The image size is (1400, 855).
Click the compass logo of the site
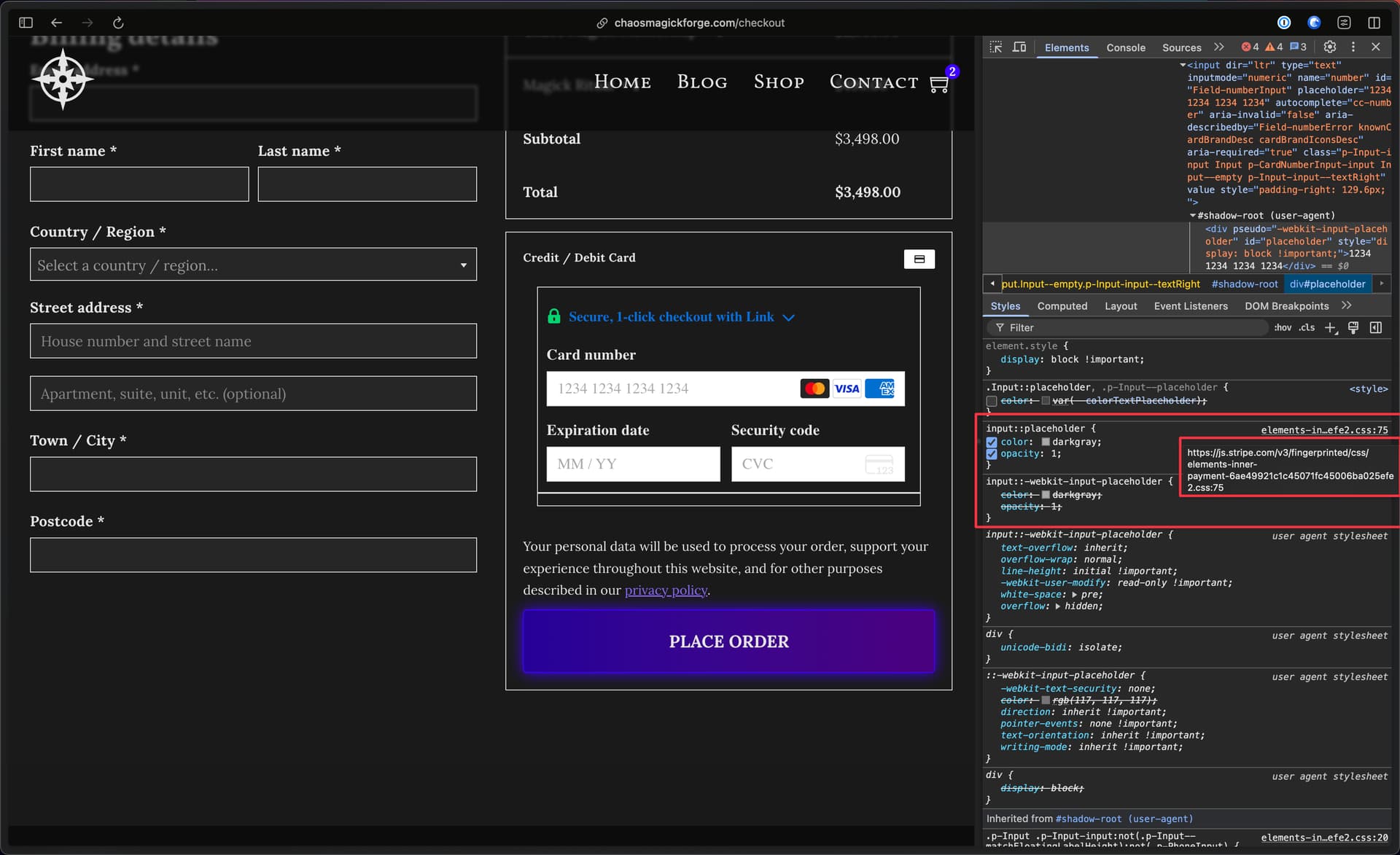coord(63,79)
